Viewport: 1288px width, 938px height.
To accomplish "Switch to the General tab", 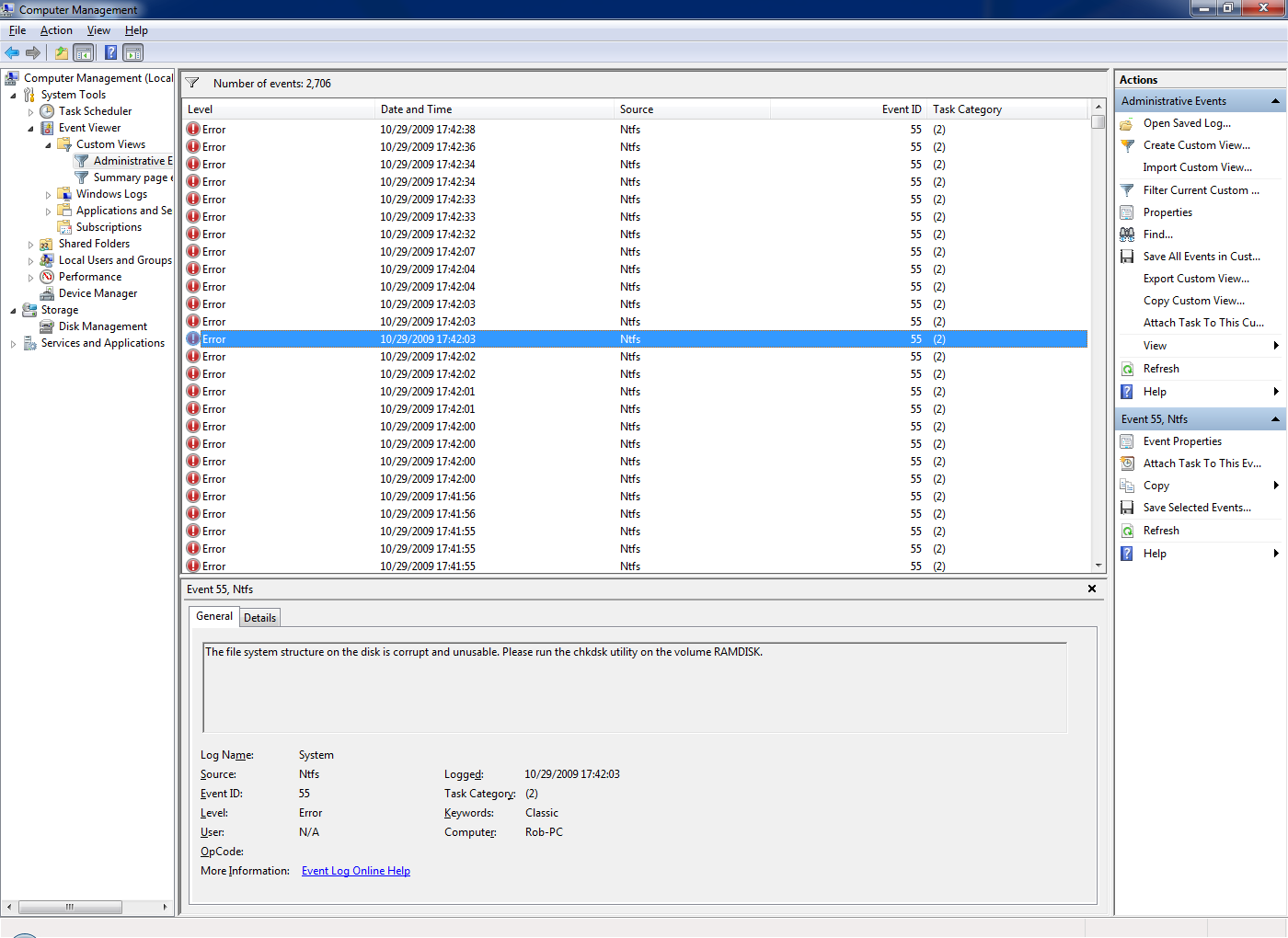I will 214,616.
